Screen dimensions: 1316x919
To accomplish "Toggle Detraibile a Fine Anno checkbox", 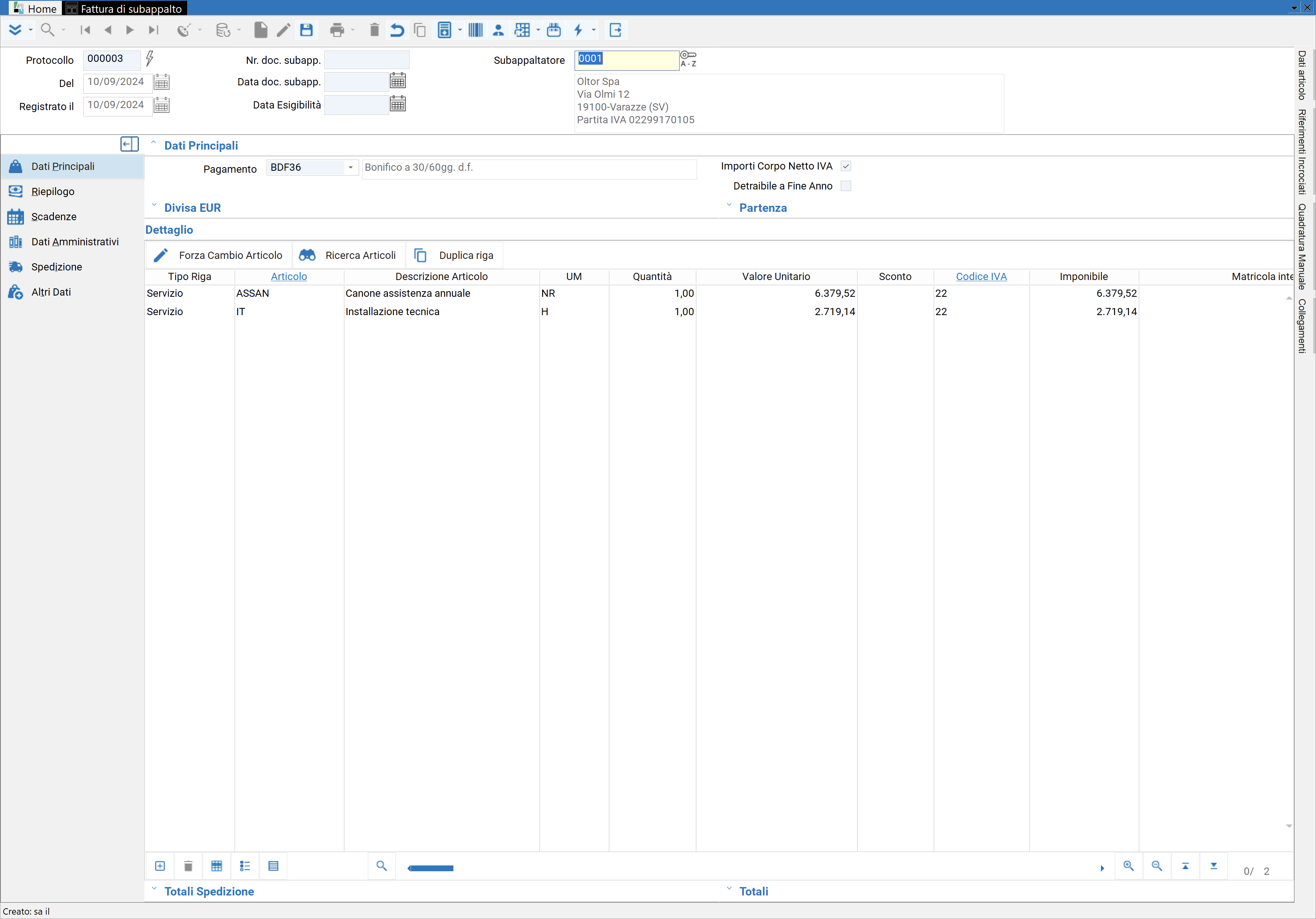I will (x=846, y=186).
